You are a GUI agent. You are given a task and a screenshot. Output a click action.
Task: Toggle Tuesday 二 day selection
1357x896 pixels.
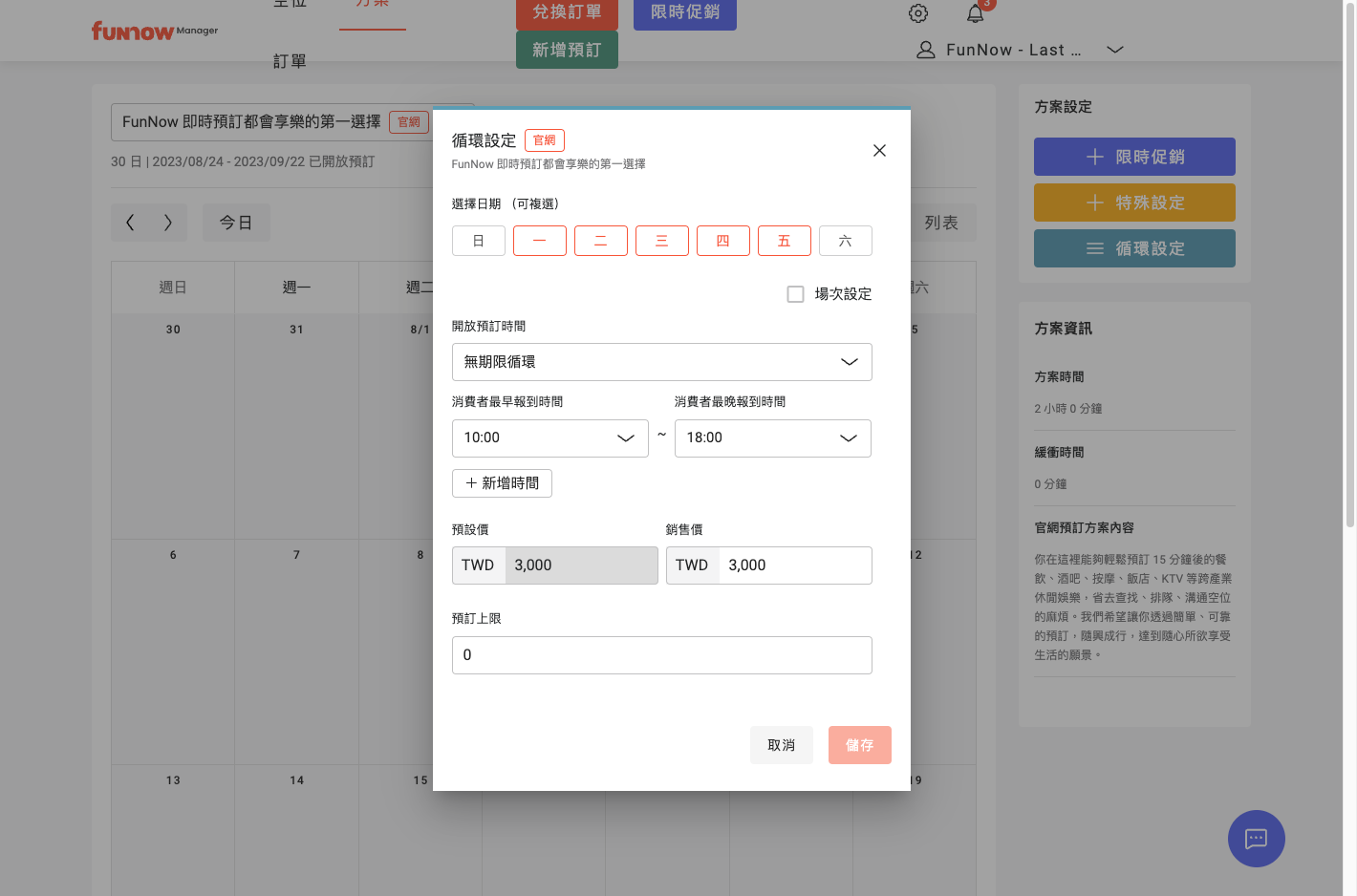[601, 241]
